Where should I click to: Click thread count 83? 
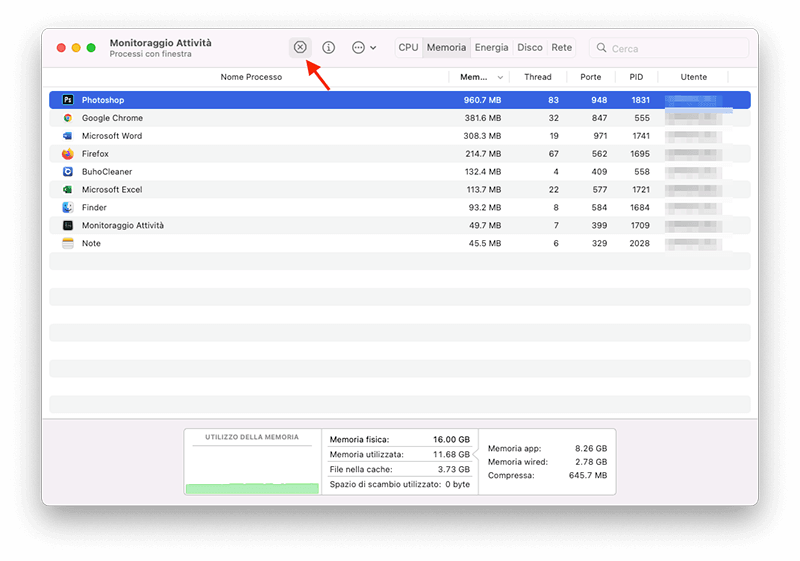click(554, 100)
